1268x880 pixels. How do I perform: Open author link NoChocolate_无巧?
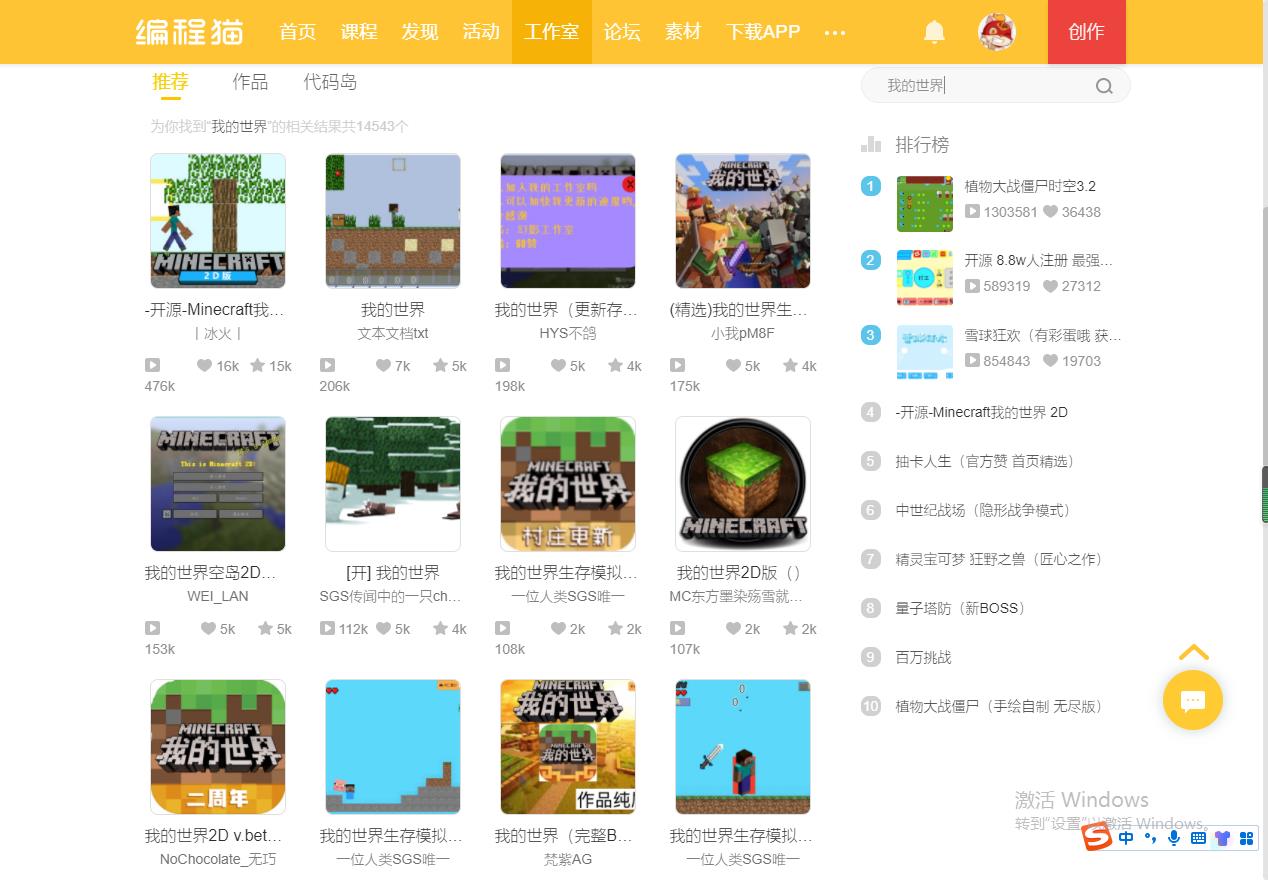click(218, 859)
